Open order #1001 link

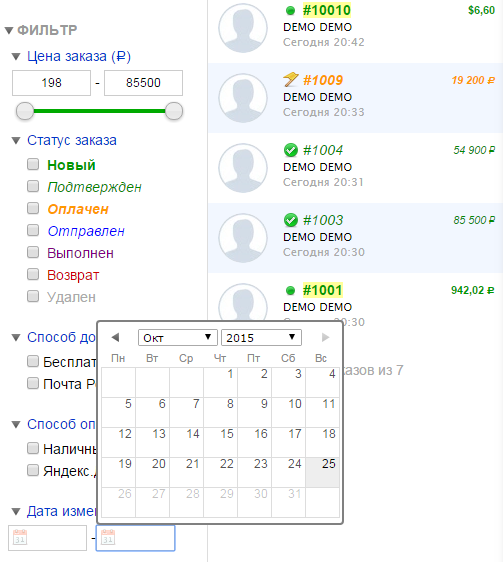(x=323, y=290)
